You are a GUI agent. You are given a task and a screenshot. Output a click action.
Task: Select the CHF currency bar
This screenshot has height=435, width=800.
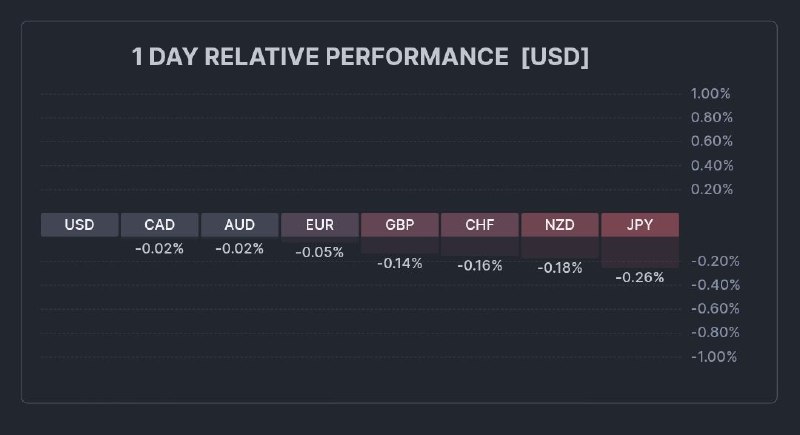pos(480,225)
